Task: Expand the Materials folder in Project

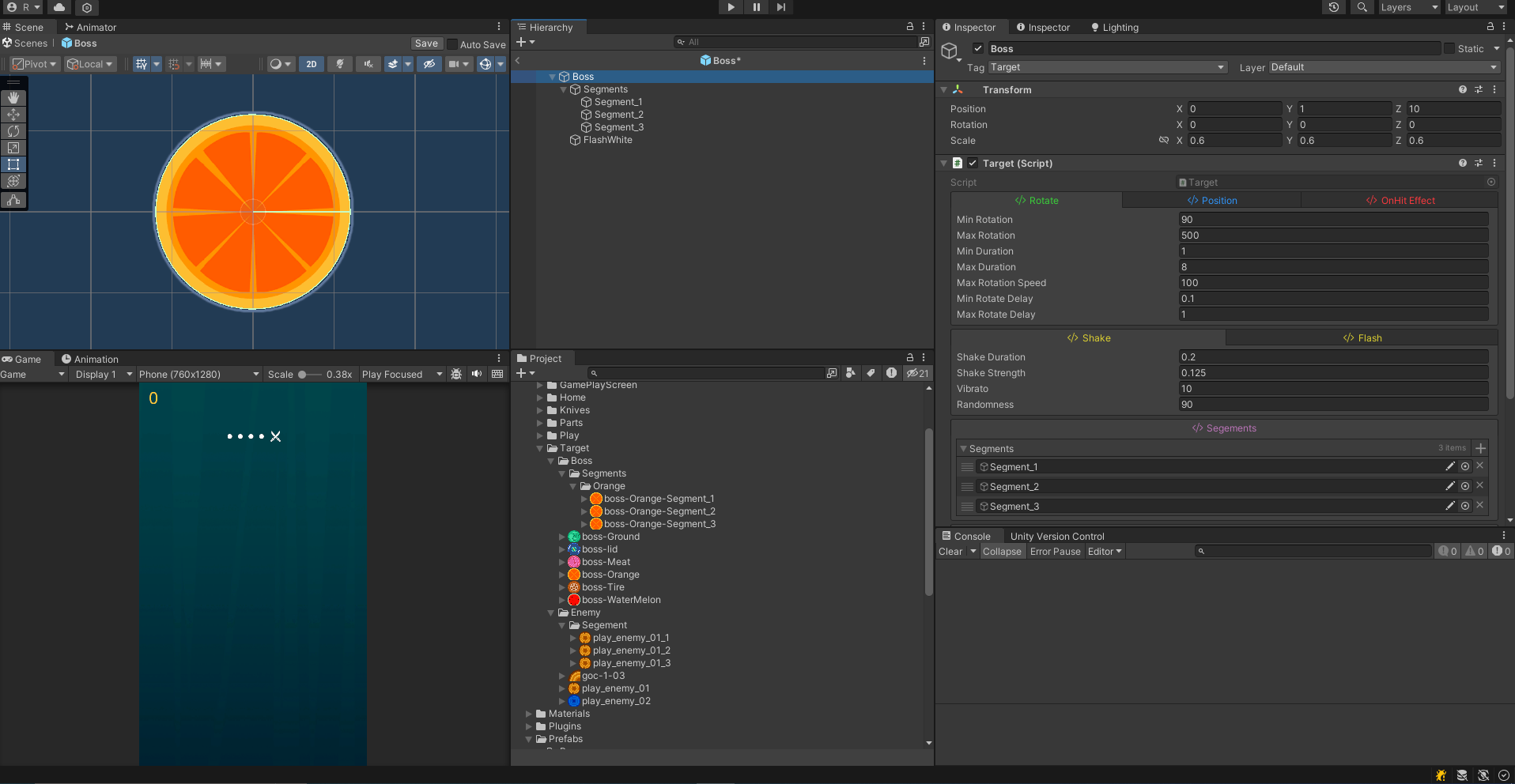Action: (530, 714)
